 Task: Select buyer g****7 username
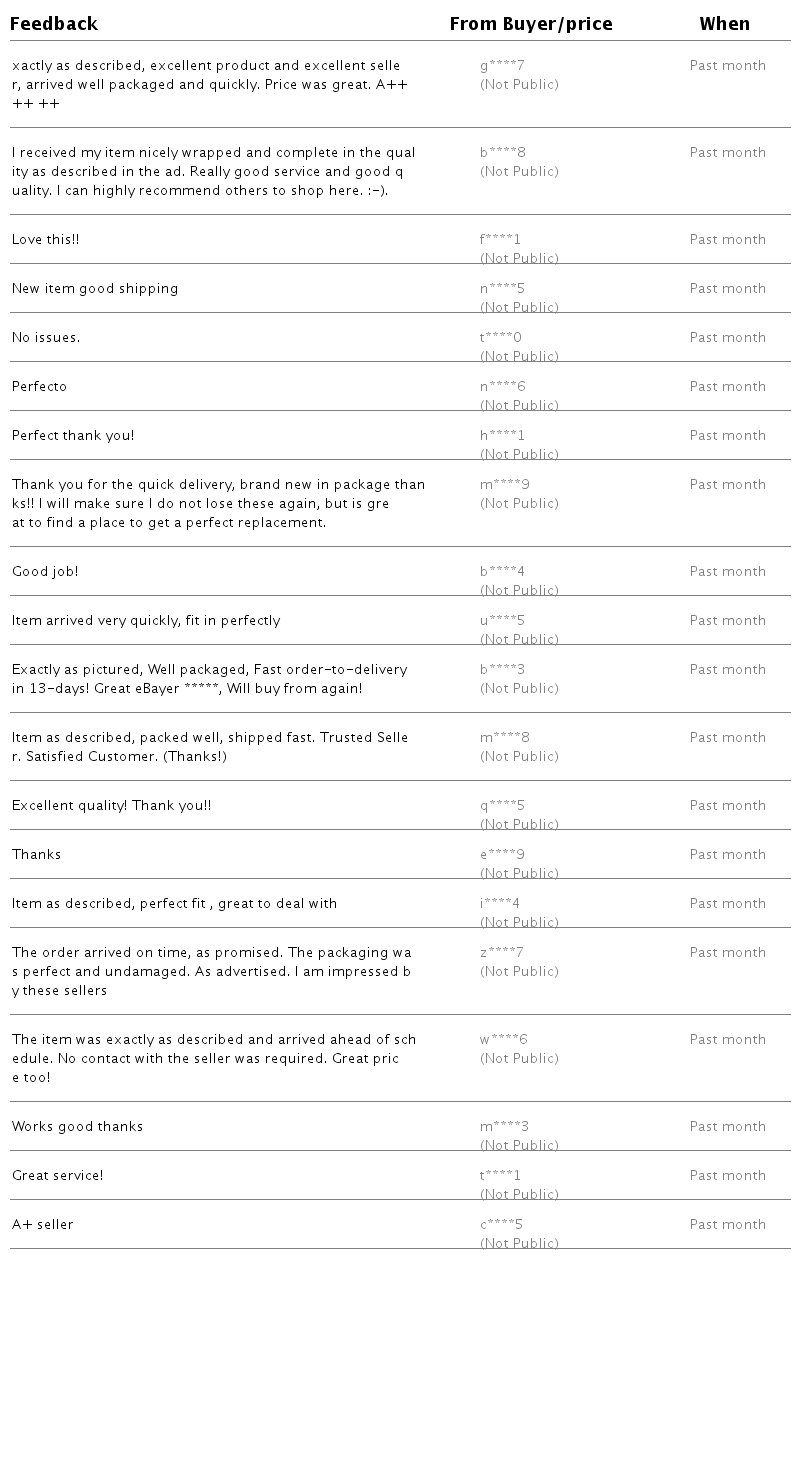point(502,66)
